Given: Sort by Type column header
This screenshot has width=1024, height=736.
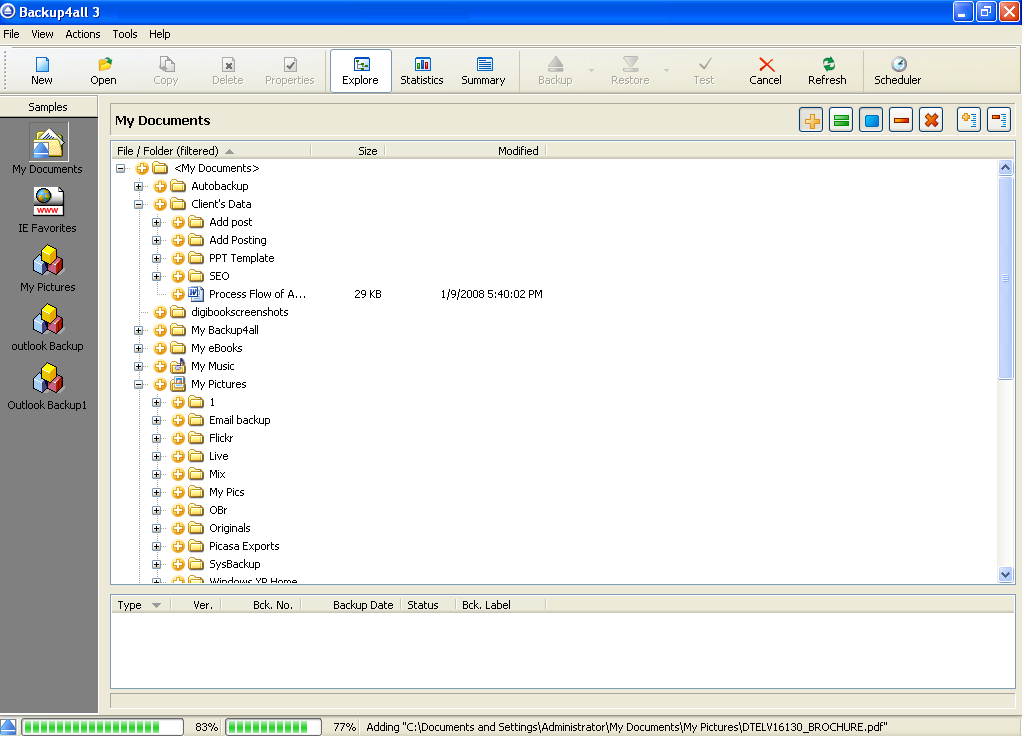Looking at the screenshot, I should 141,605.
